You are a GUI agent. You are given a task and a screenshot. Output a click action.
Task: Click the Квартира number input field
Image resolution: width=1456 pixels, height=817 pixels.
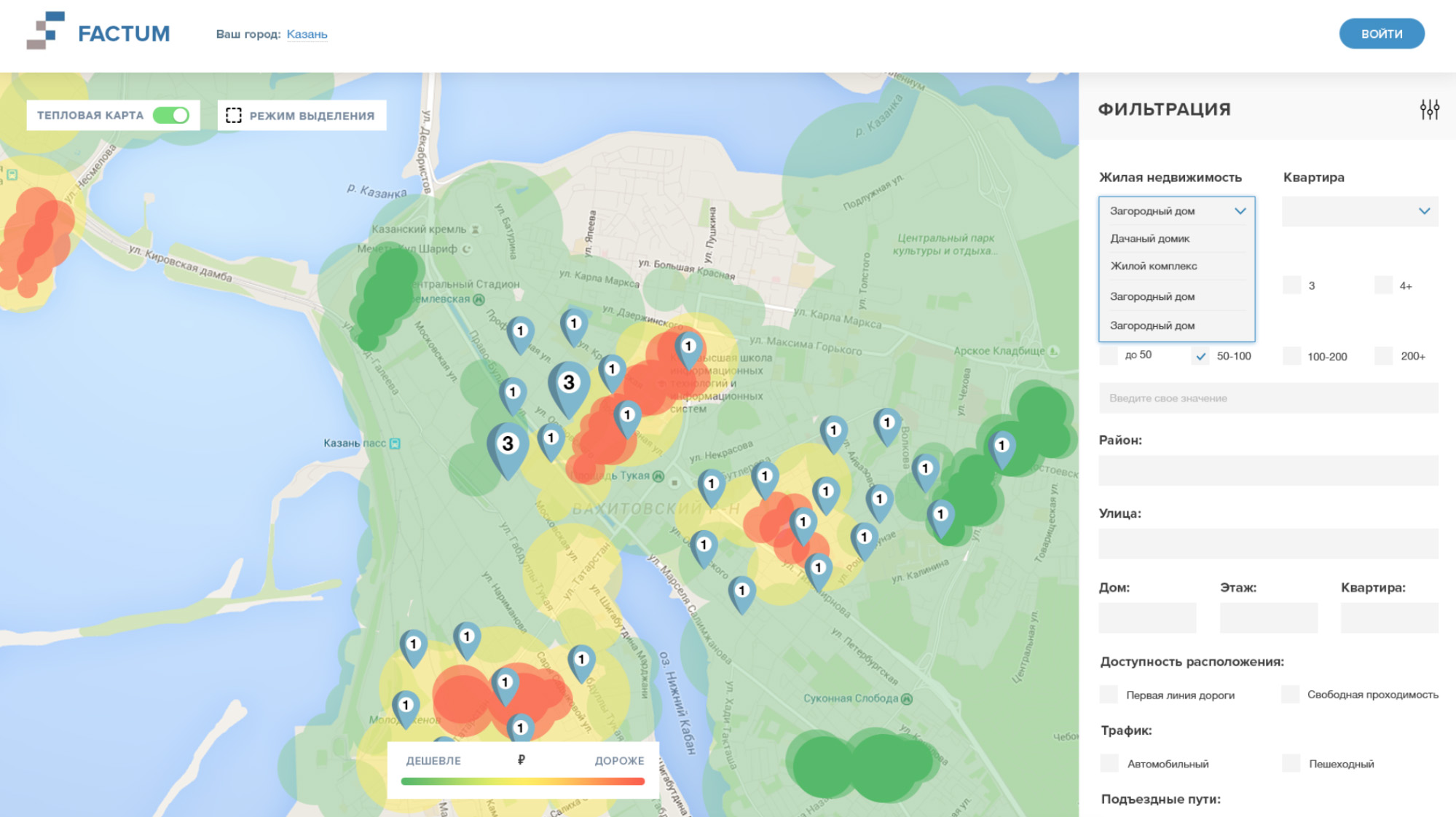(x=1389, y=617)
